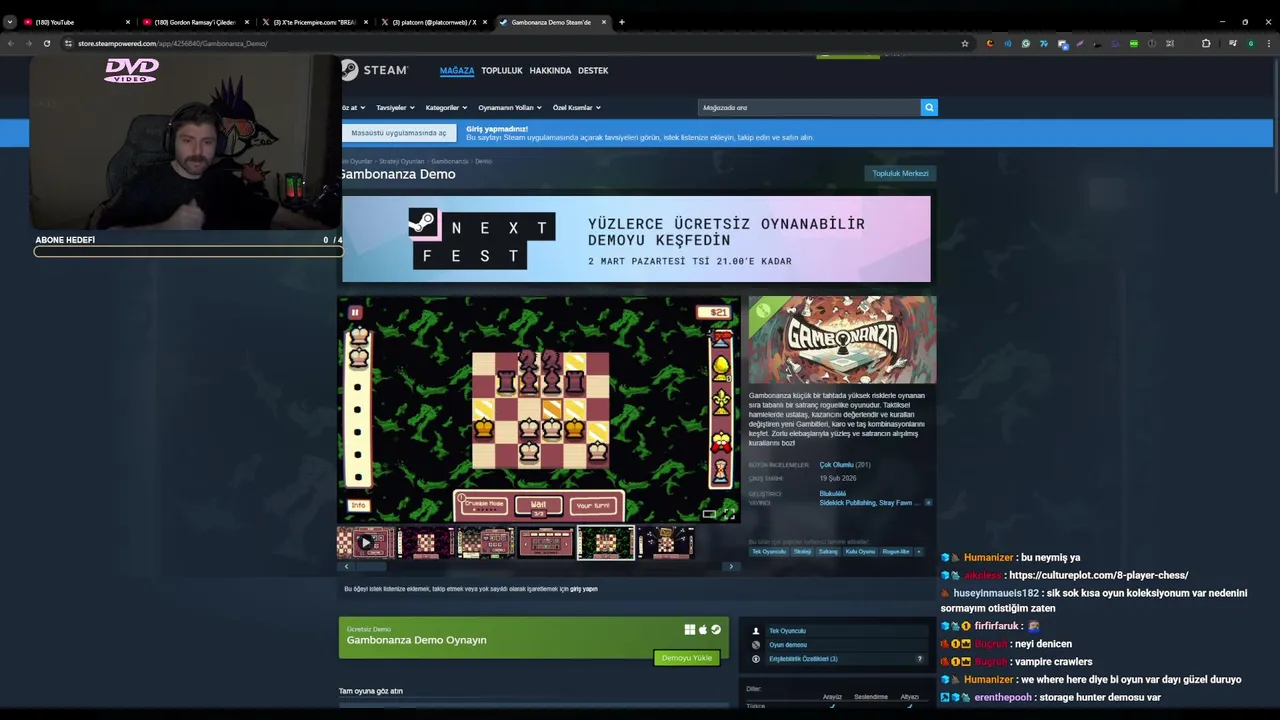Open the HAKKINDA tab
The image size is (1280, 720).
tap(550, 71)
